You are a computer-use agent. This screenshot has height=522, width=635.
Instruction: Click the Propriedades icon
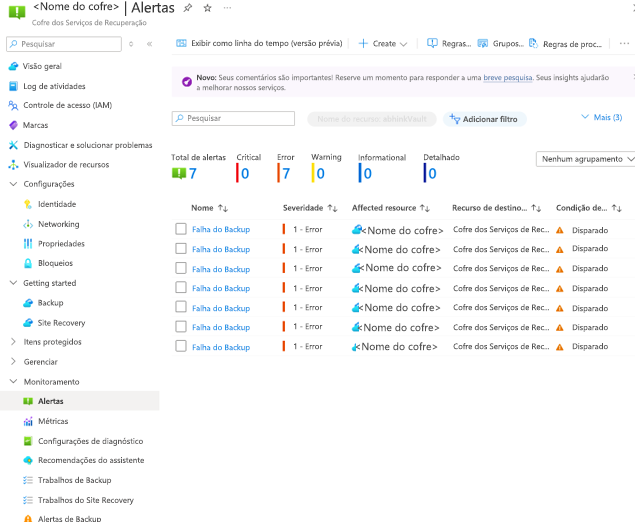click(28, 243)
